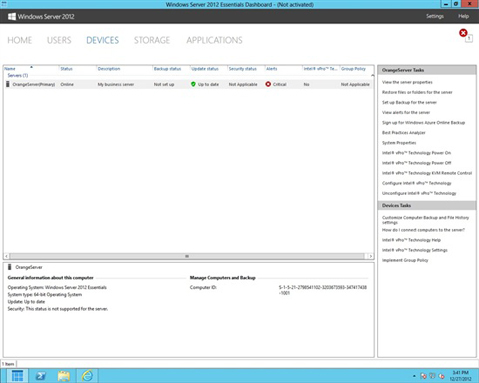The image size is (479, 383).
Task: Click the Action Center flag tray icon
Action: (423, 376)
